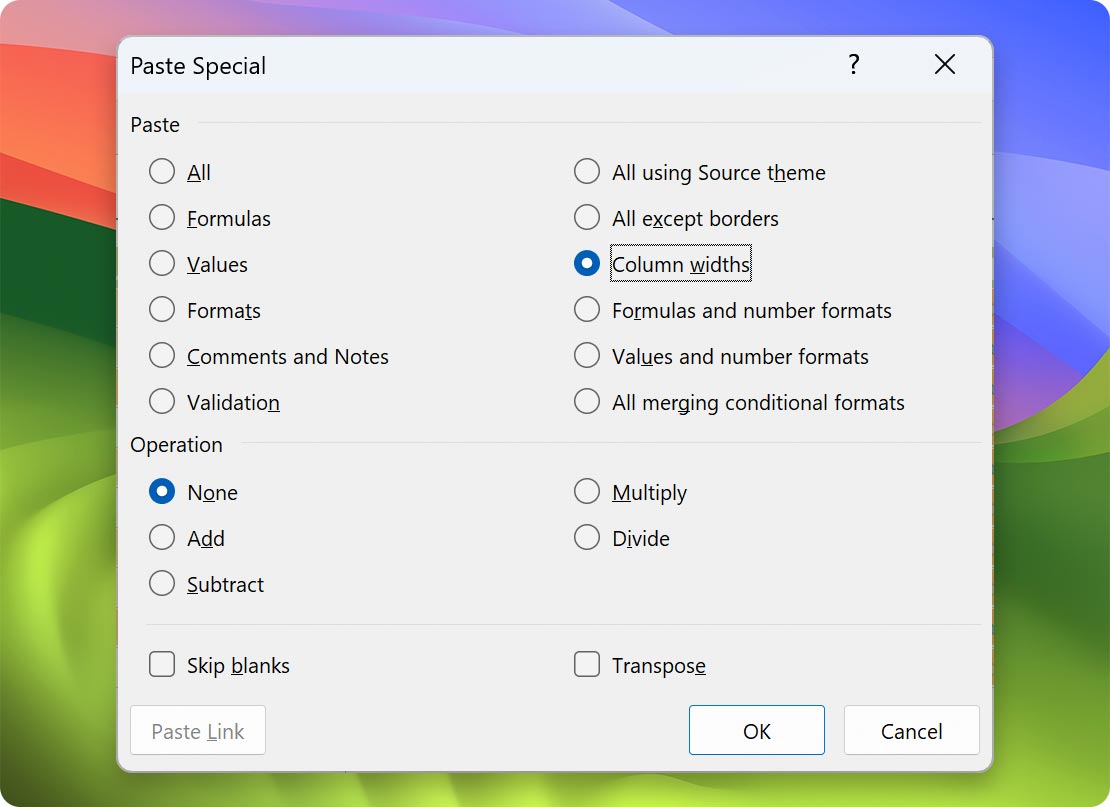
Task: Choose the Add operation
Action: pos(162,538)
